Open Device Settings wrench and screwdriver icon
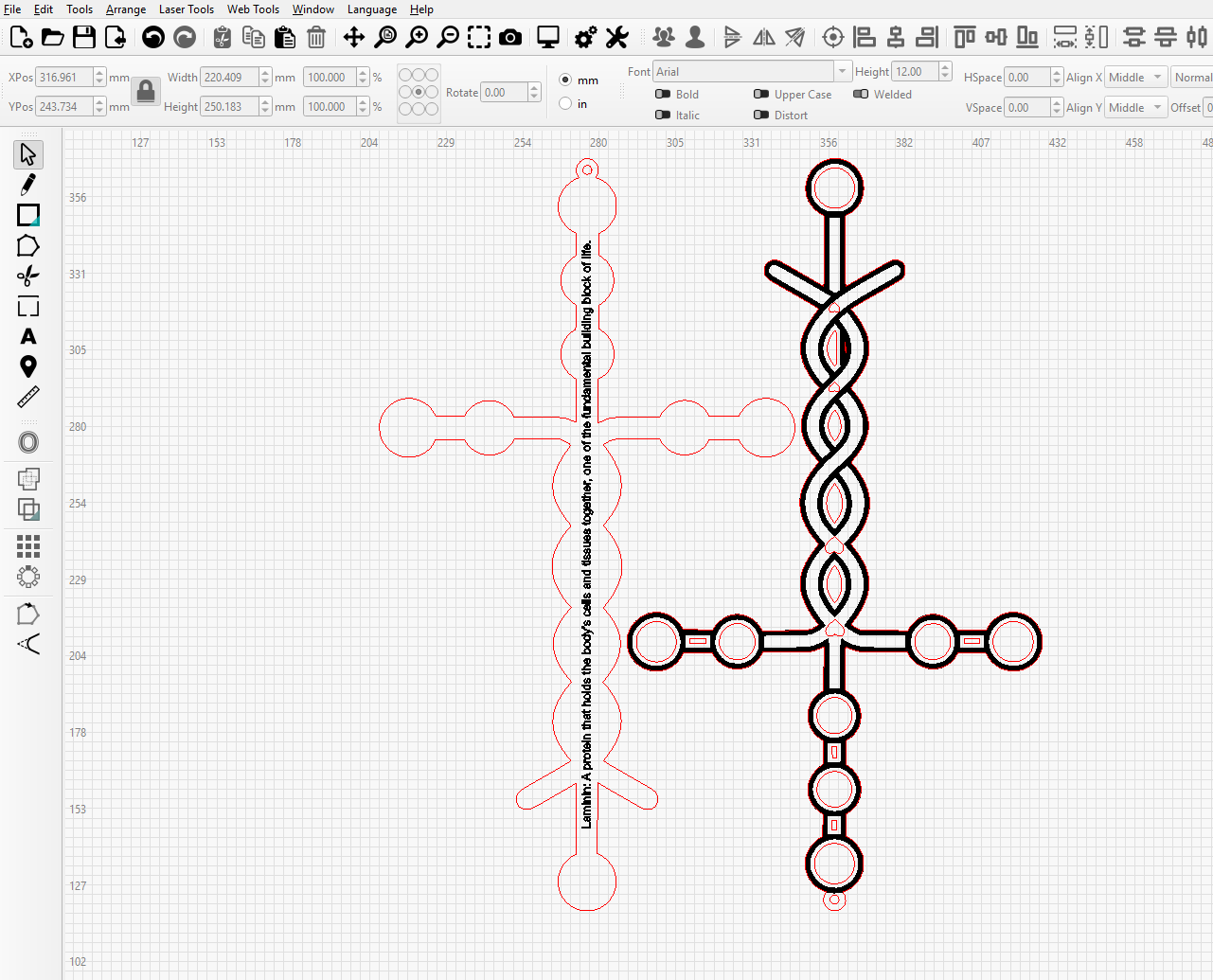1213x980 pixels. coord(617,37)
